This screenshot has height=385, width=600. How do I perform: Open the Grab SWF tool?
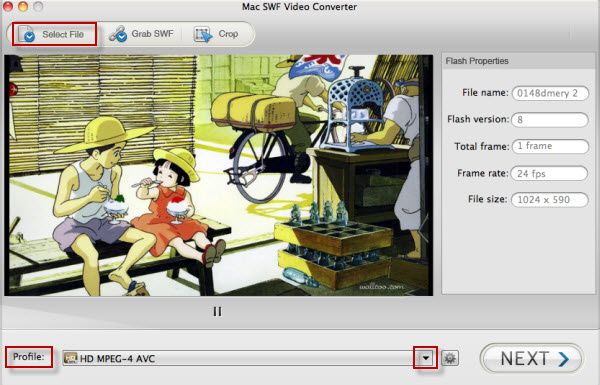[141, 34]
